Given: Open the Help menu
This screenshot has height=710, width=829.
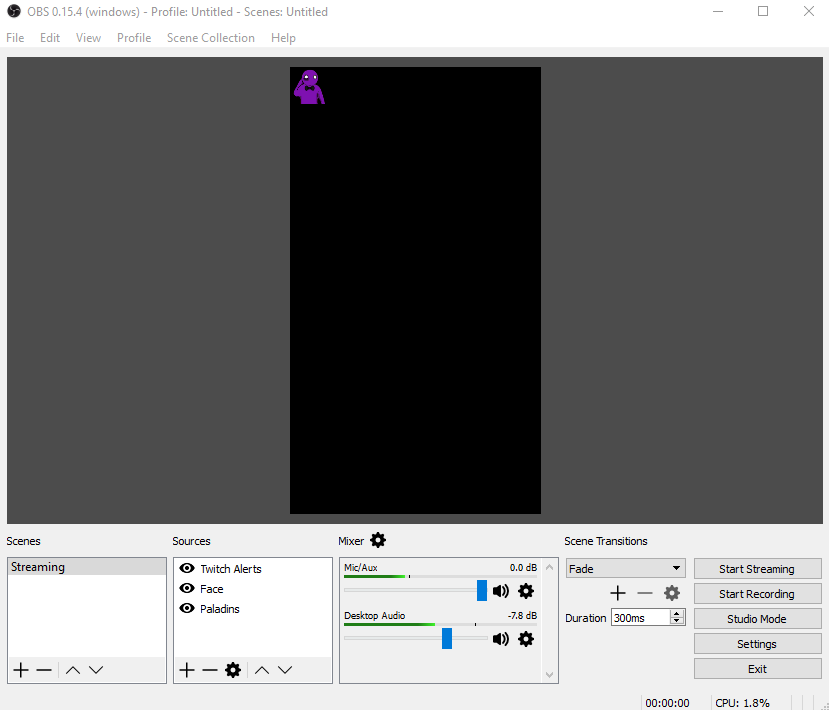Looking at the screenshot, I should point(283,38).
